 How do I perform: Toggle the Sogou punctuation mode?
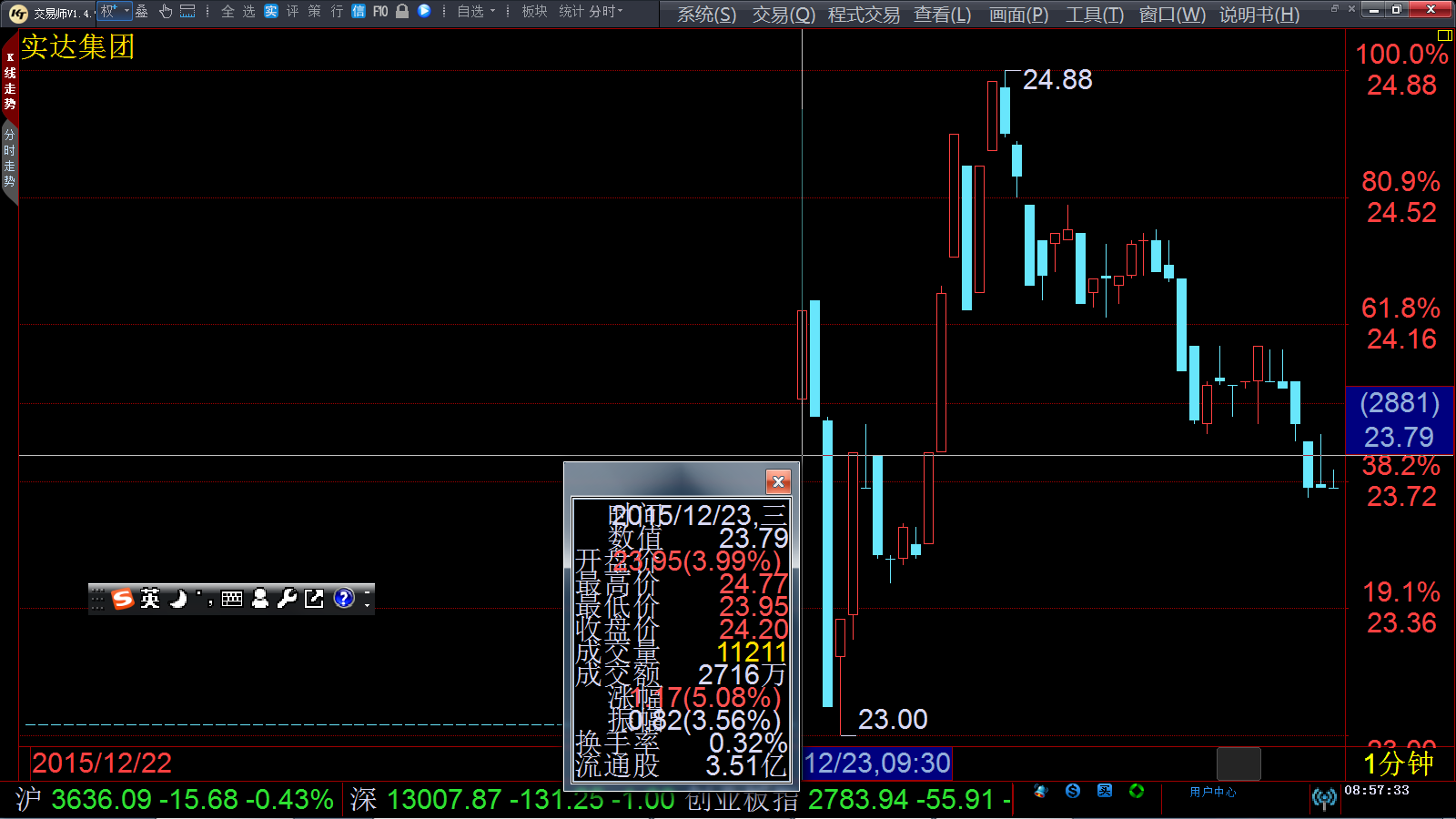205,598
